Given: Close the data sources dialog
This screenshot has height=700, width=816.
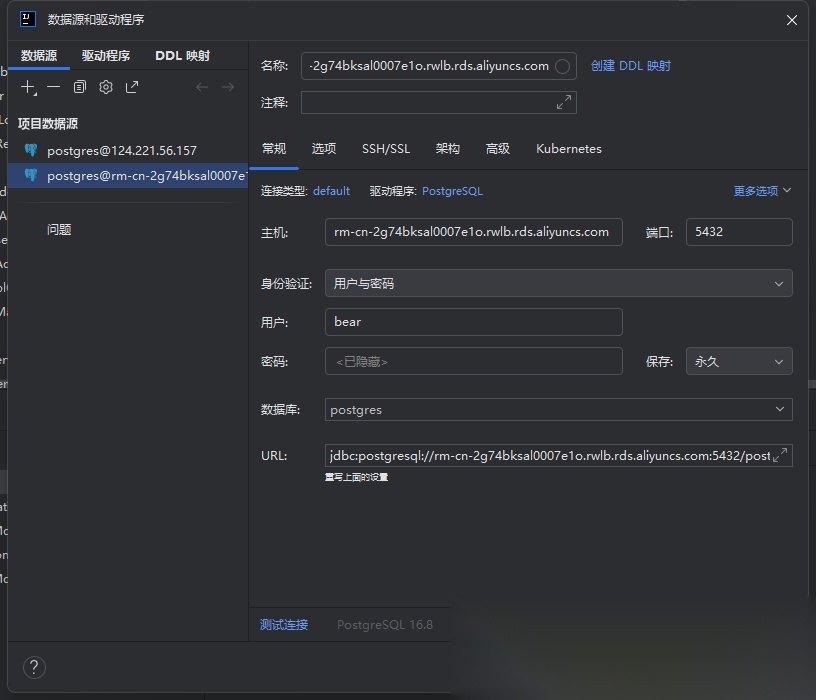Looking at the screenshot, I should [792, 20].
